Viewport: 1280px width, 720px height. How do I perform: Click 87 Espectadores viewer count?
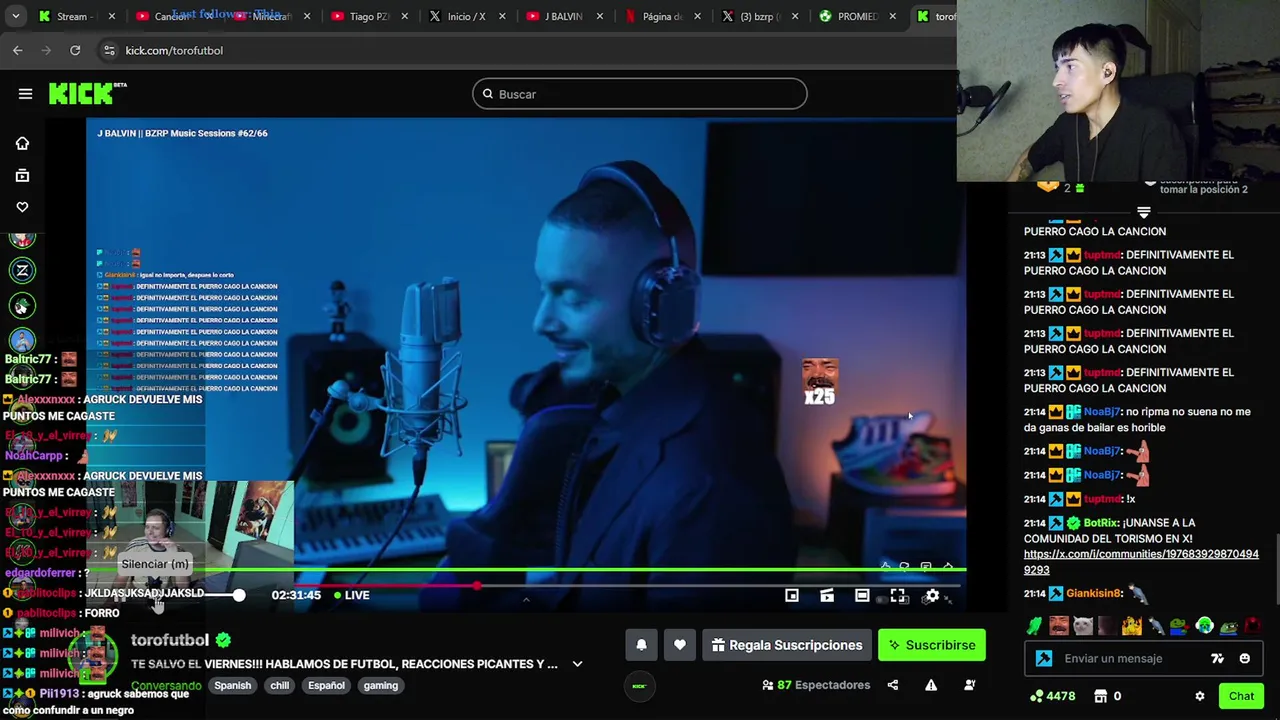[x=815, y=685]
